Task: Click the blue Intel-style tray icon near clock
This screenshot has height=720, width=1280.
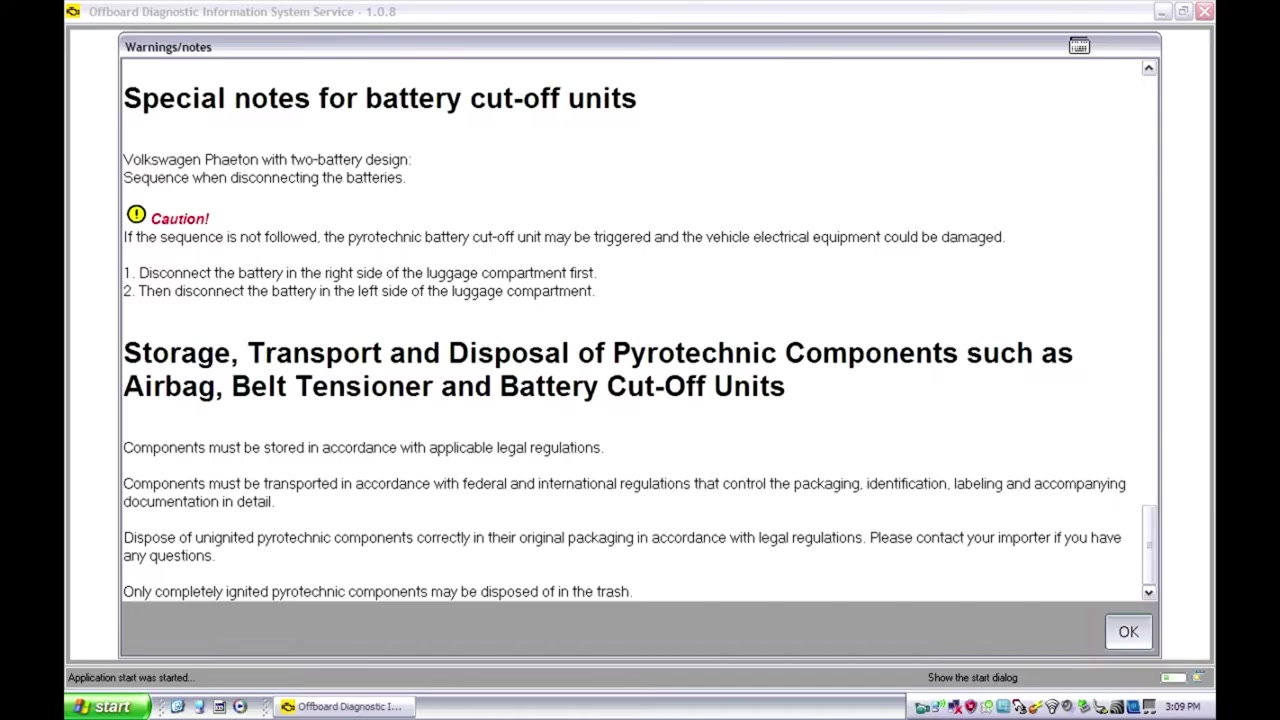Action: coord(1133,707)
